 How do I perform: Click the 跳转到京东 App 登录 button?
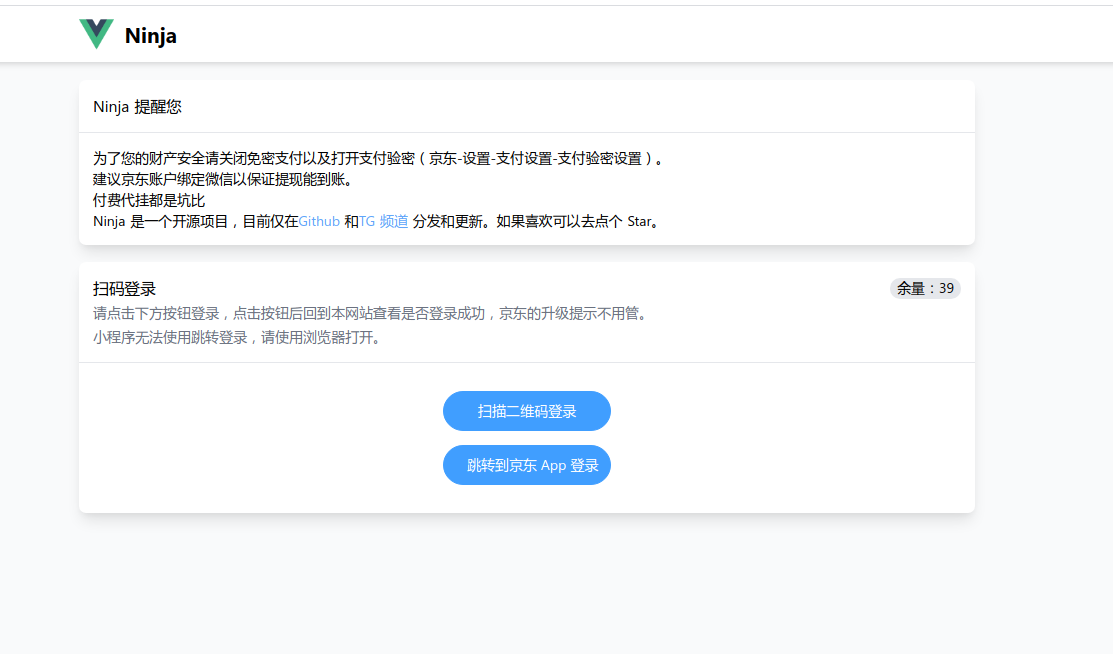(527, 465)
